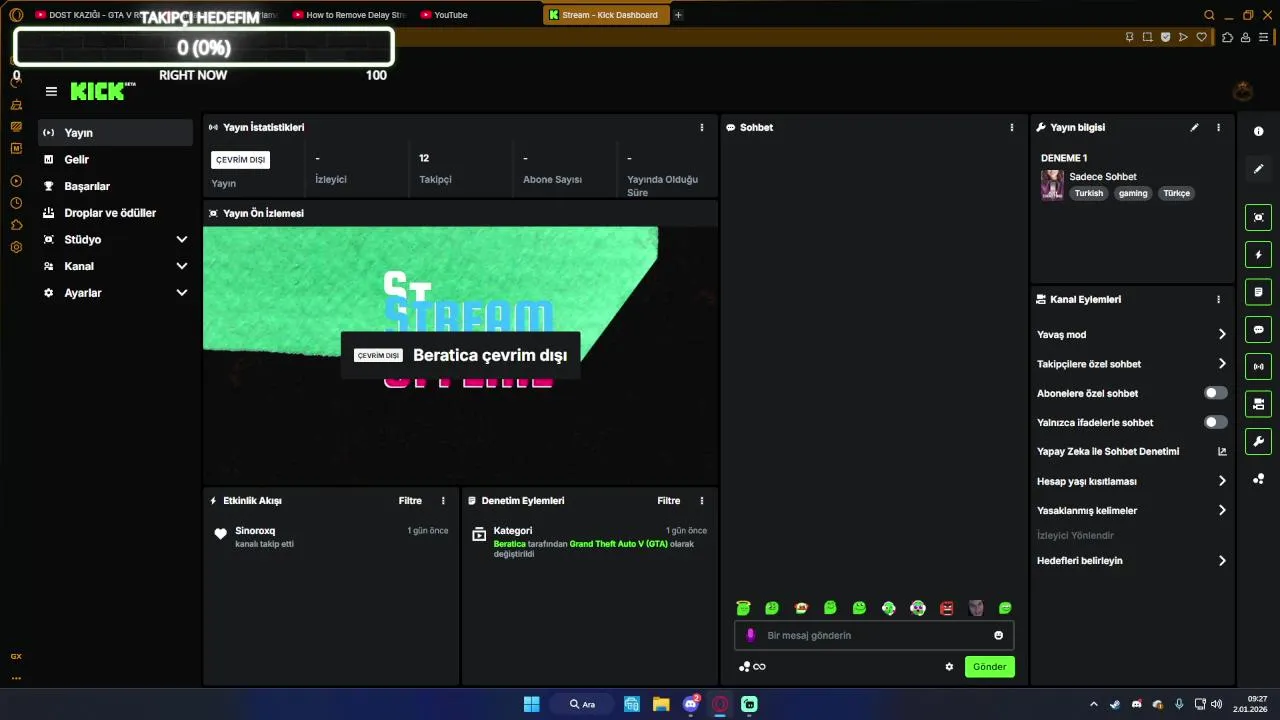
Task: Open the Sohbet panel three-dot menu
Action: [x=1011, y=127]
